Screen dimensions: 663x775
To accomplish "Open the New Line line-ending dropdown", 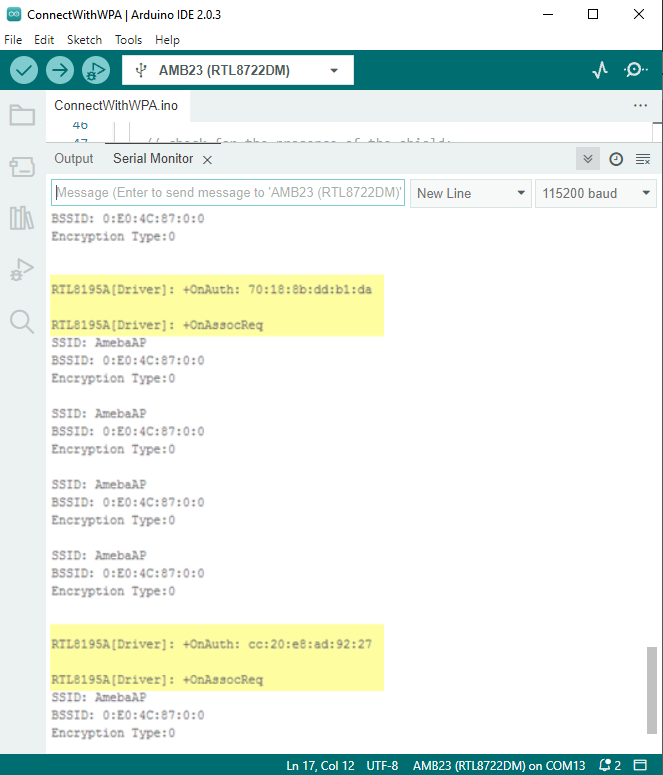I will (471, 193).
